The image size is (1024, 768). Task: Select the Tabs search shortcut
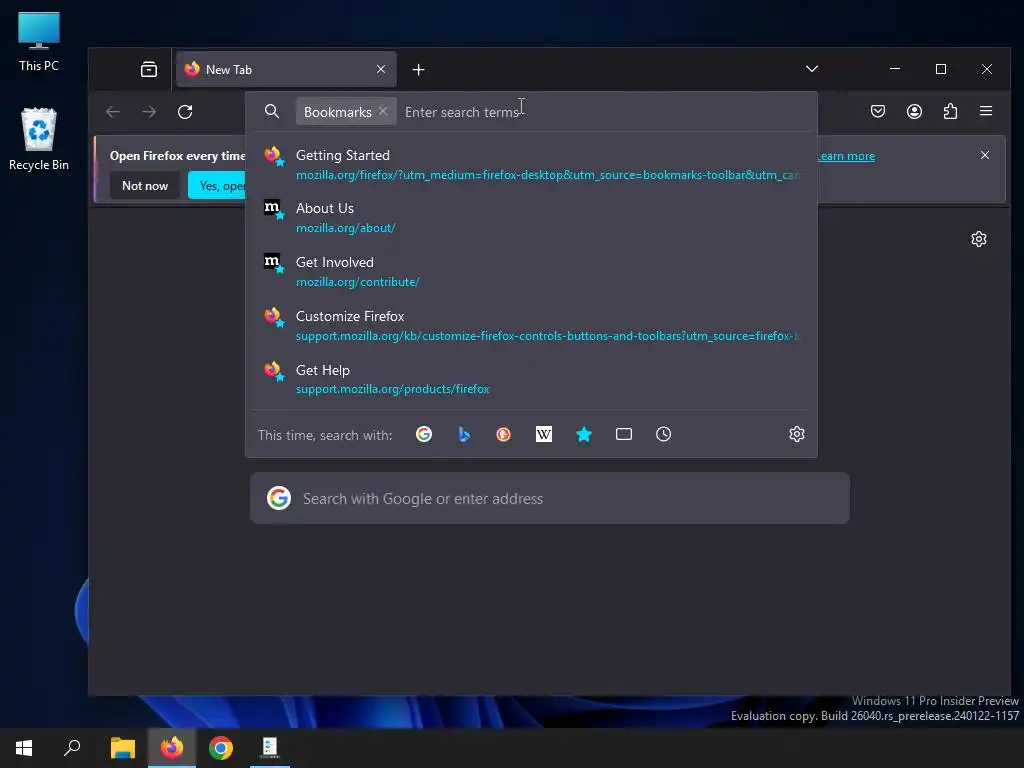[x=624, y=434]
